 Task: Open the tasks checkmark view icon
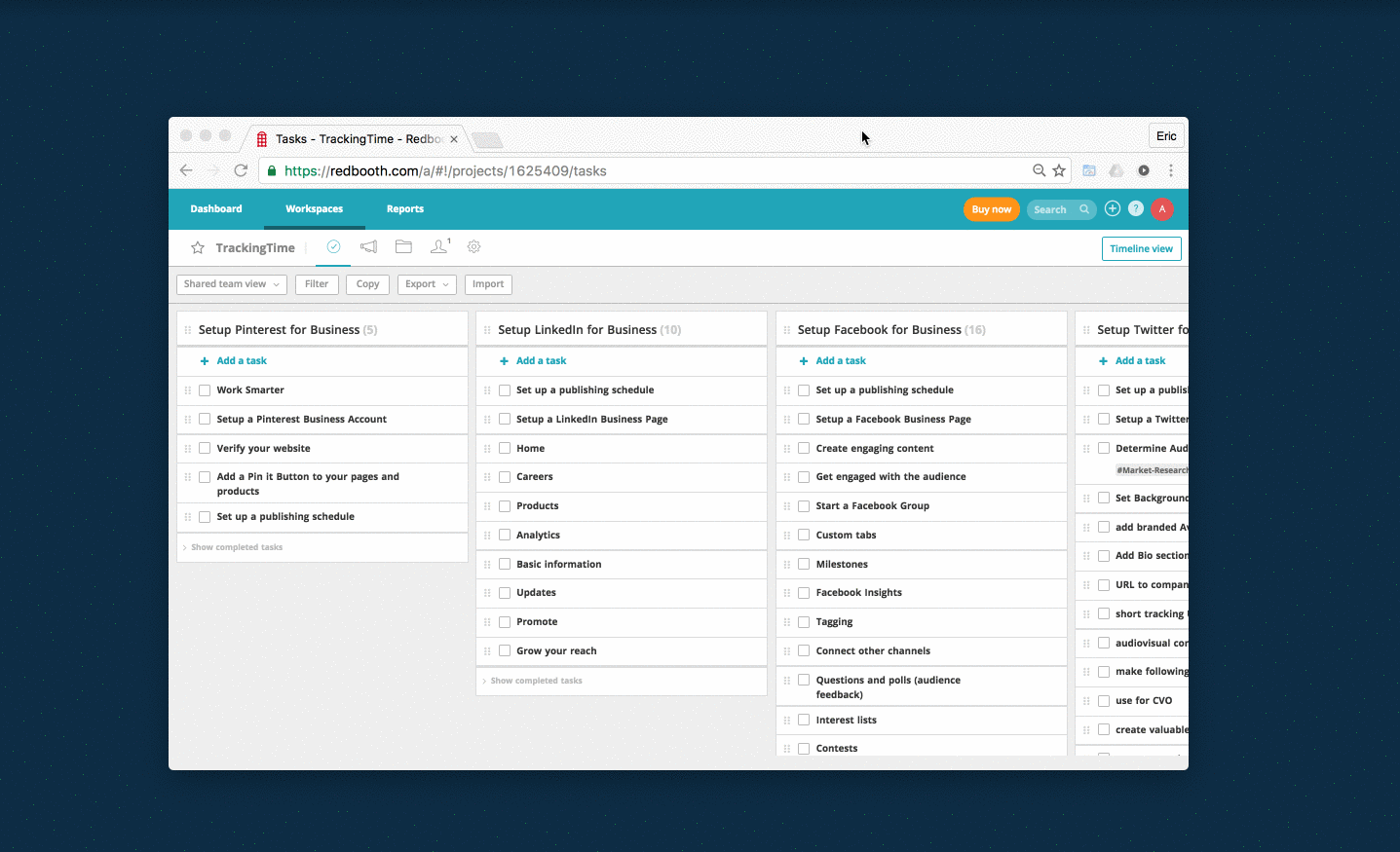pos(333,247)
